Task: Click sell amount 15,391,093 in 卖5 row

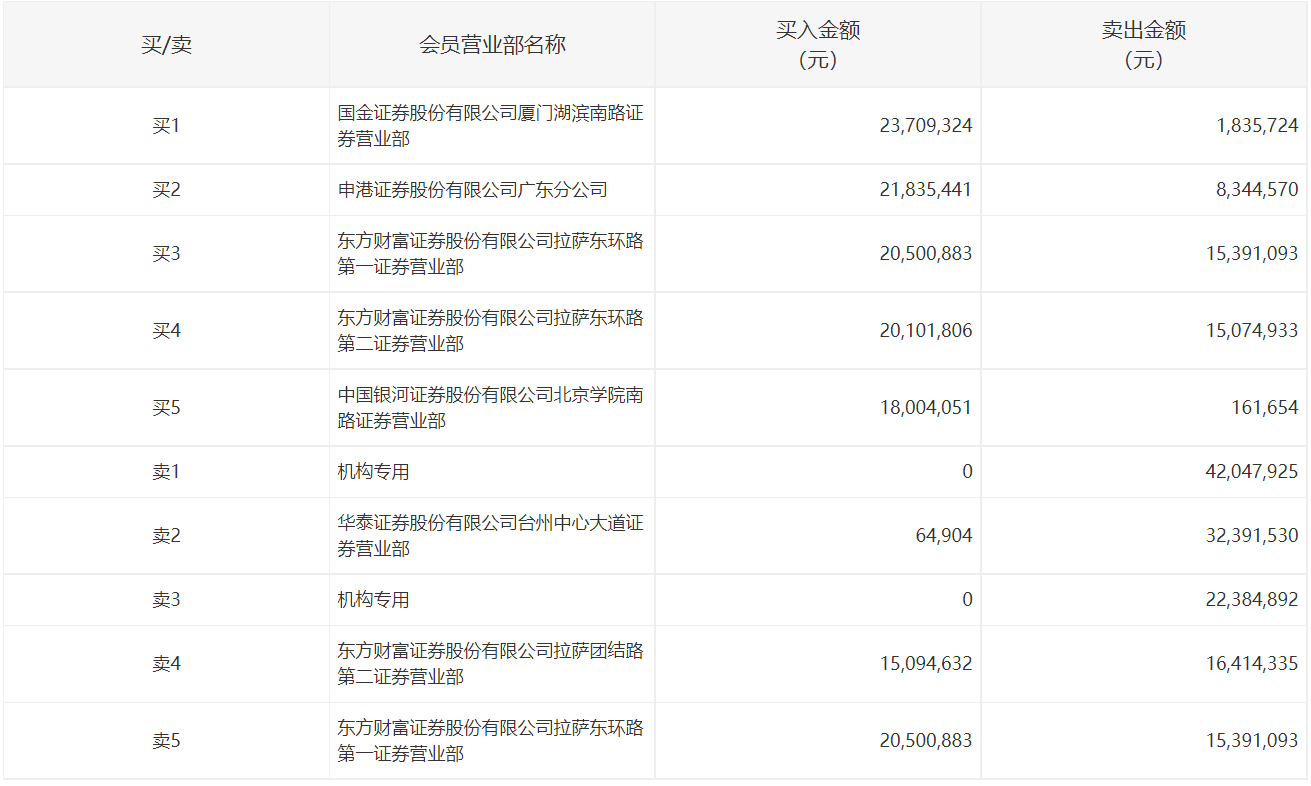Action: pyautogui.click(x=1252, y=741)
